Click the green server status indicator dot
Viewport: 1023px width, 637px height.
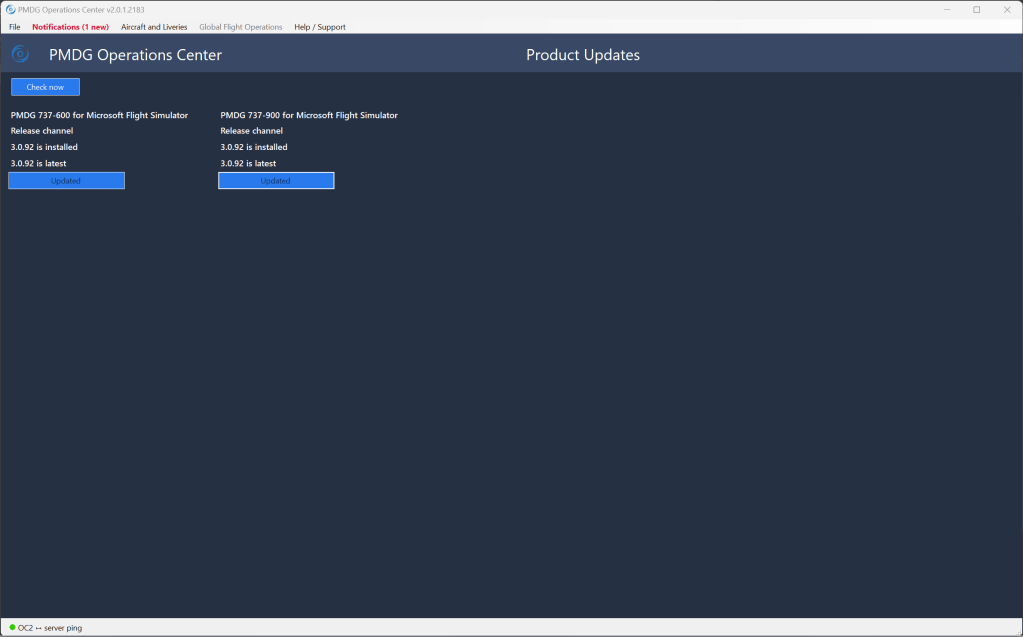point(12,627)
